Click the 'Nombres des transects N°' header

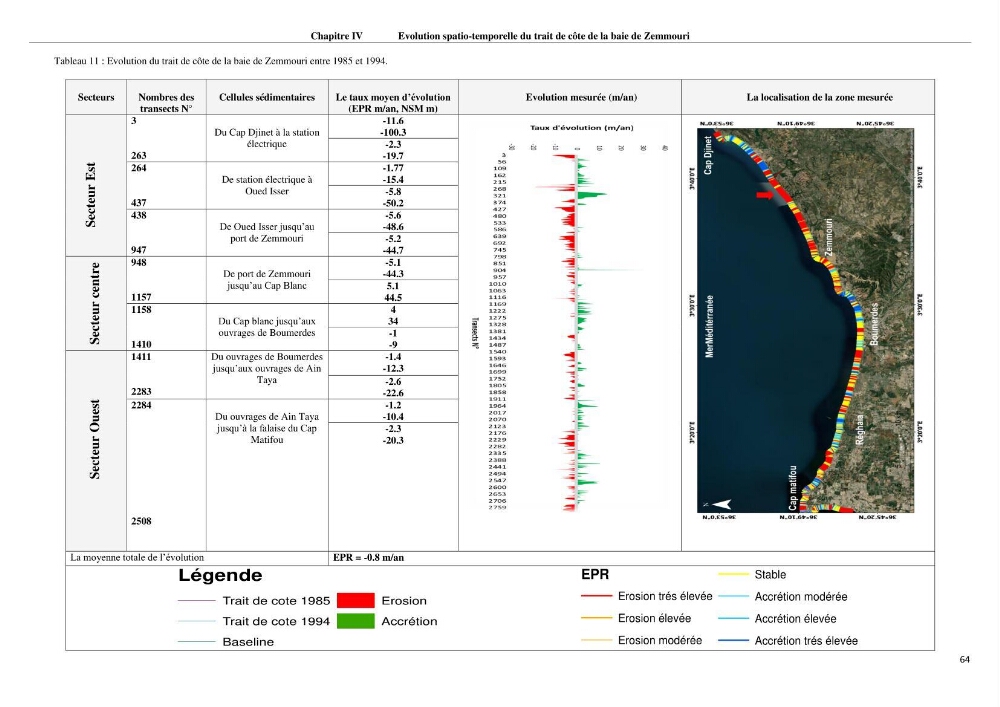click(x=166, y=103)
